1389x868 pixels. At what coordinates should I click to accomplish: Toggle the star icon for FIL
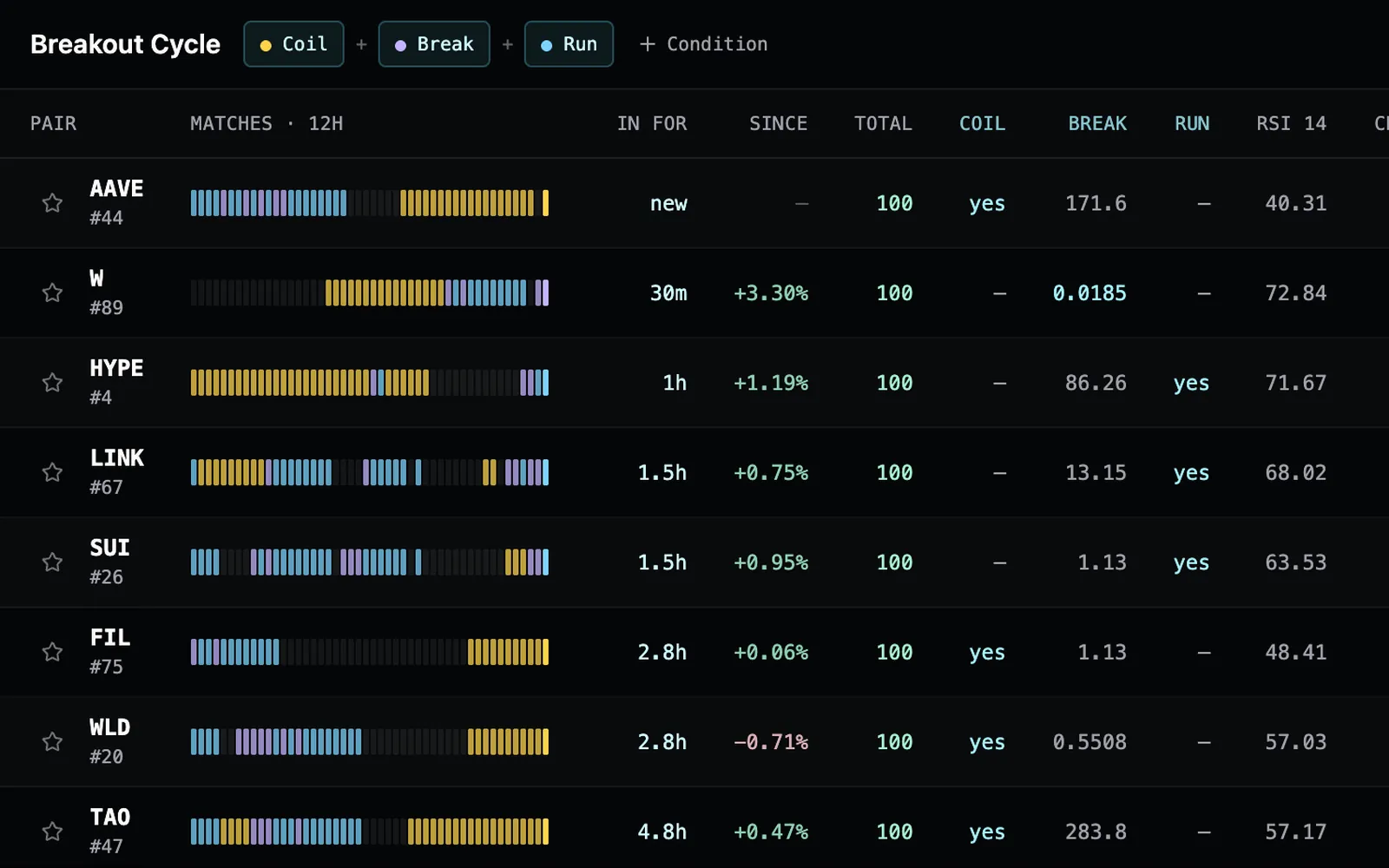[52, 652]
